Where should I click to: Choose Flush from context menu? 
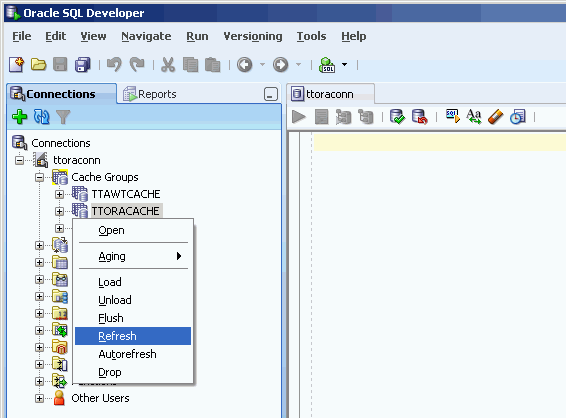point(133,318)
